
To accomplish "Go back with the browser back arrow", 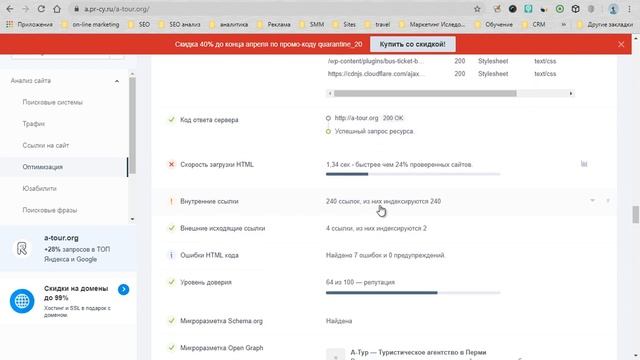I will pos(10,9).
